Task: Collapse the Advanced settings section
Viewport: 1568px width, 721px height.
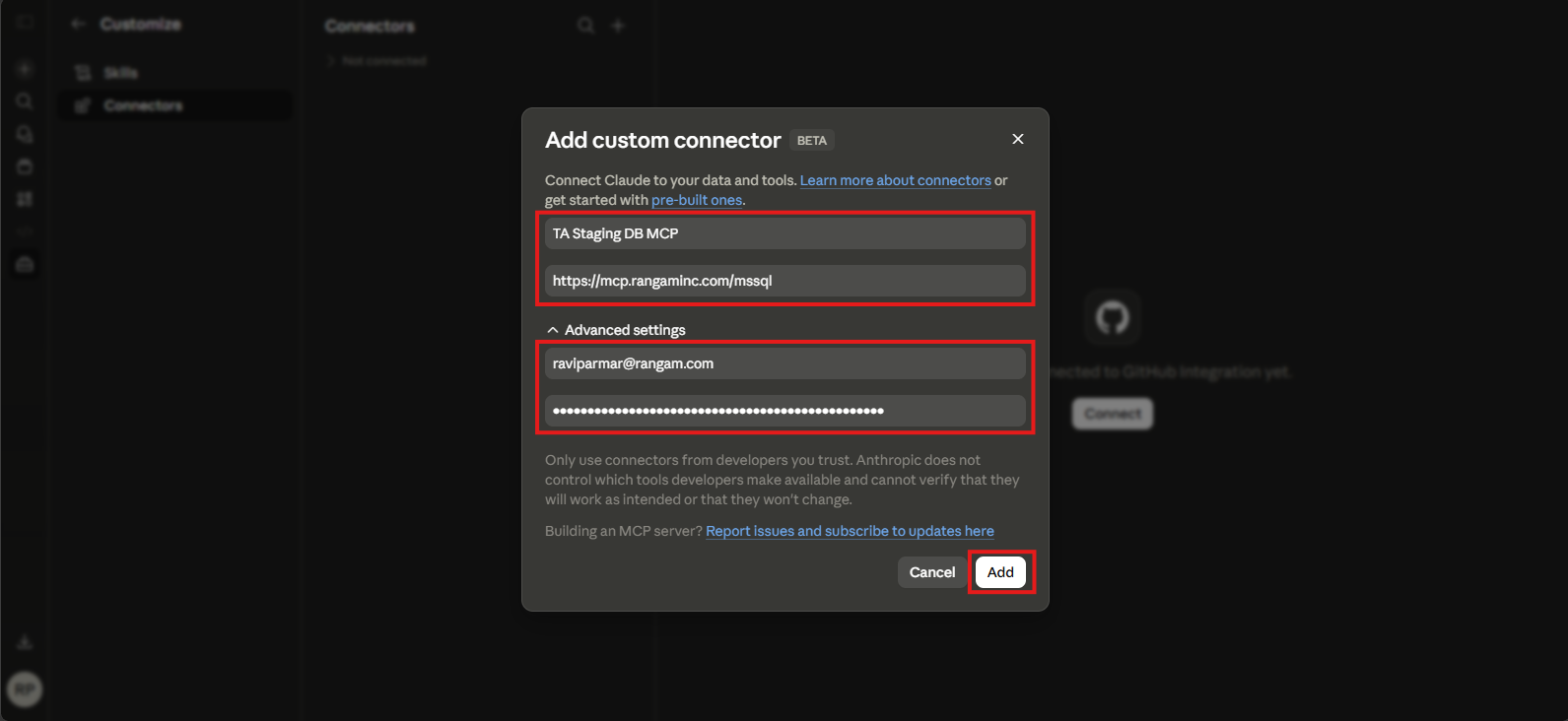Action: (616, 330)
